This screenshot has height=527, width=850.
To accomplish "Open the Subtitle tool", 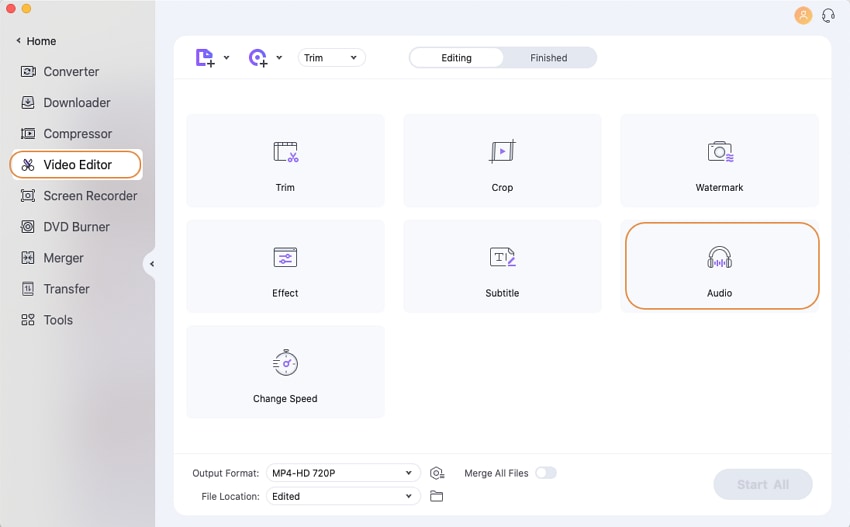I will tap(502, 266).
